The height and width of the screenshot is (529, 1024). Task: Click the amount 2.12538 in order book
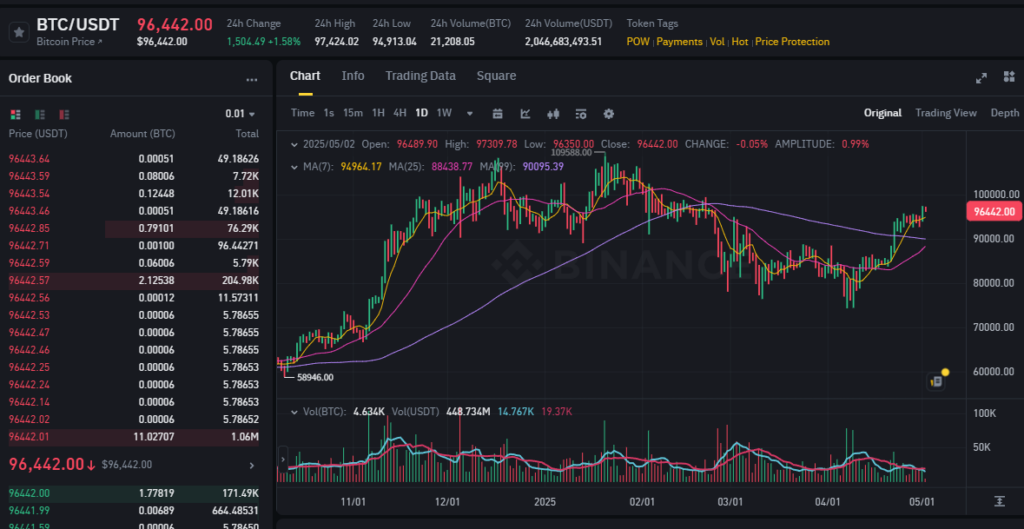click(x=157, y=281)
